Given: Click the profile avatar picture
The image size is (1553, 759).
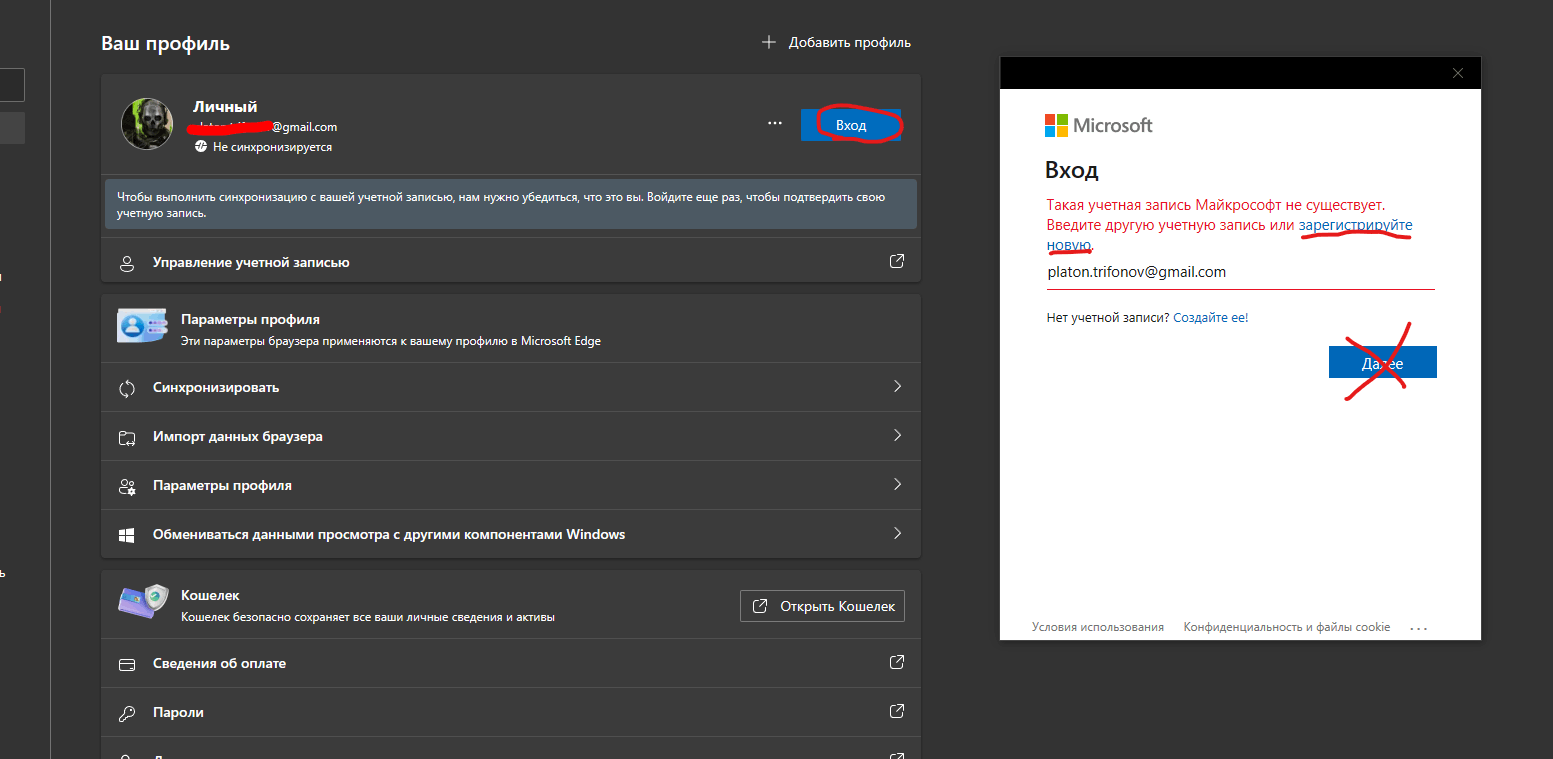Looking at the screenshot, I should 147,124.
